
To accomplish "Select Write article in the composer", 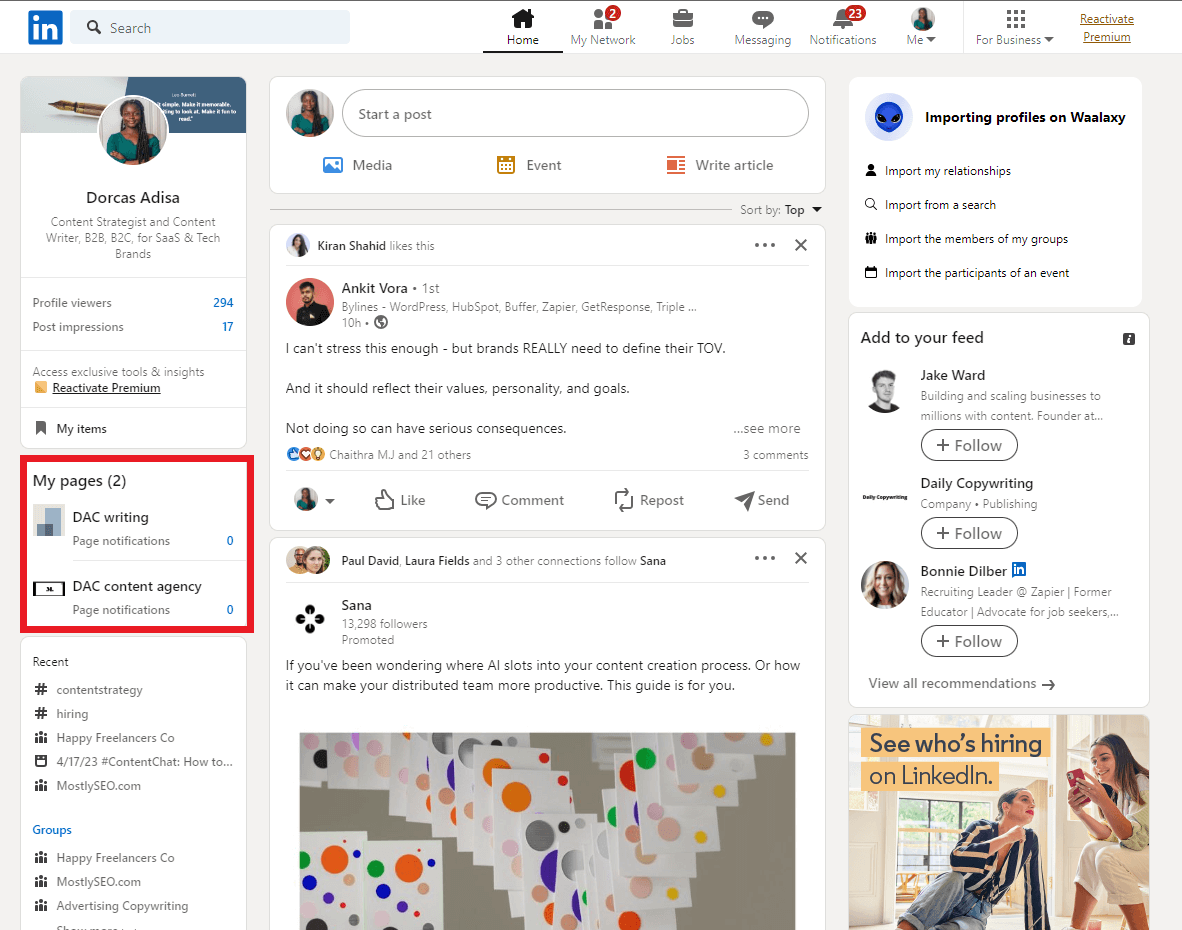I will tap(719, 165).
